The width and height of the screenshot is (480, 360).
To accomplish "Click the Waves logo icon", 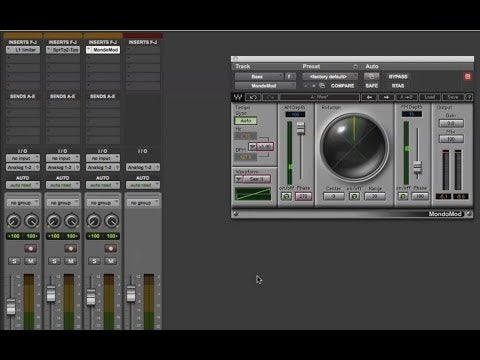I will (238, 97).
